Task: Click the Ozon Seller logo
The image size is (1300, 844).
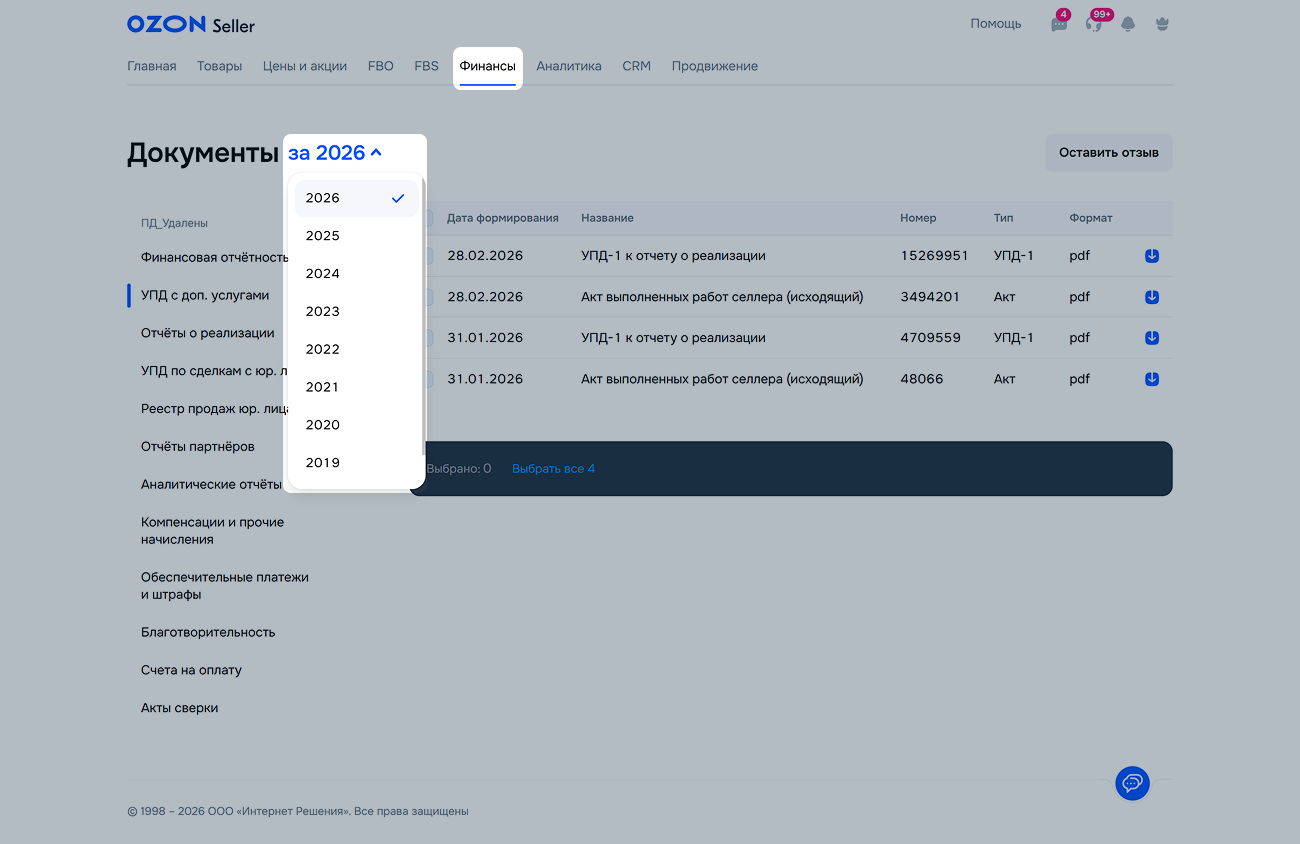Action: 190,24
